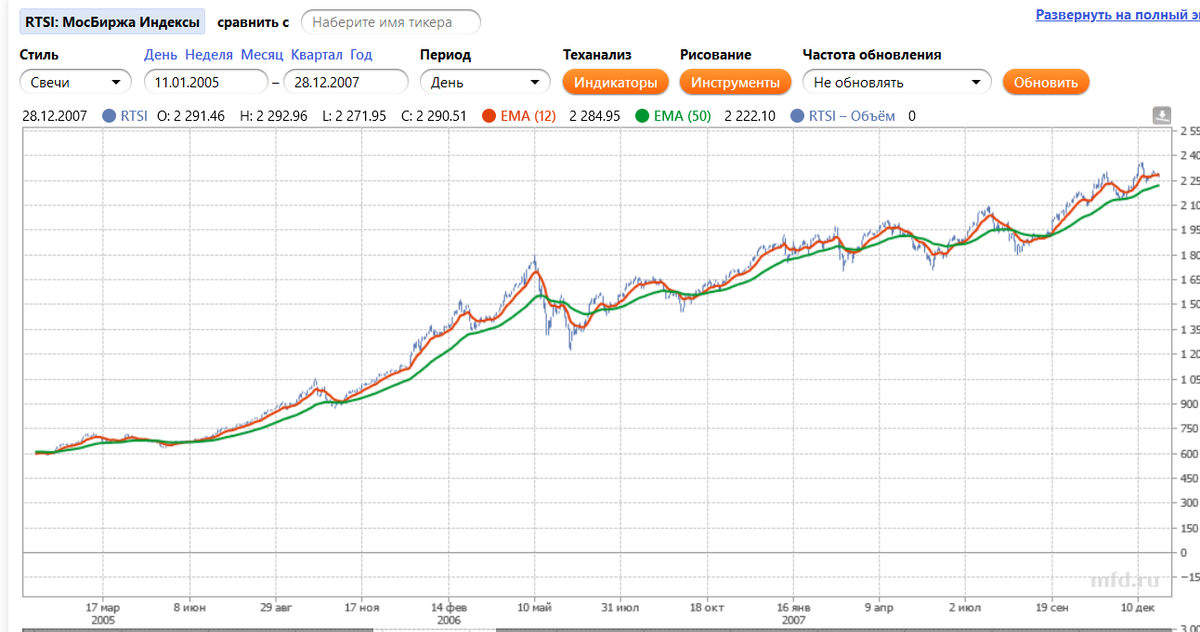Click the Обновить button
1200x632 pixels.
pyautogui.click(x=1046, y=82)
